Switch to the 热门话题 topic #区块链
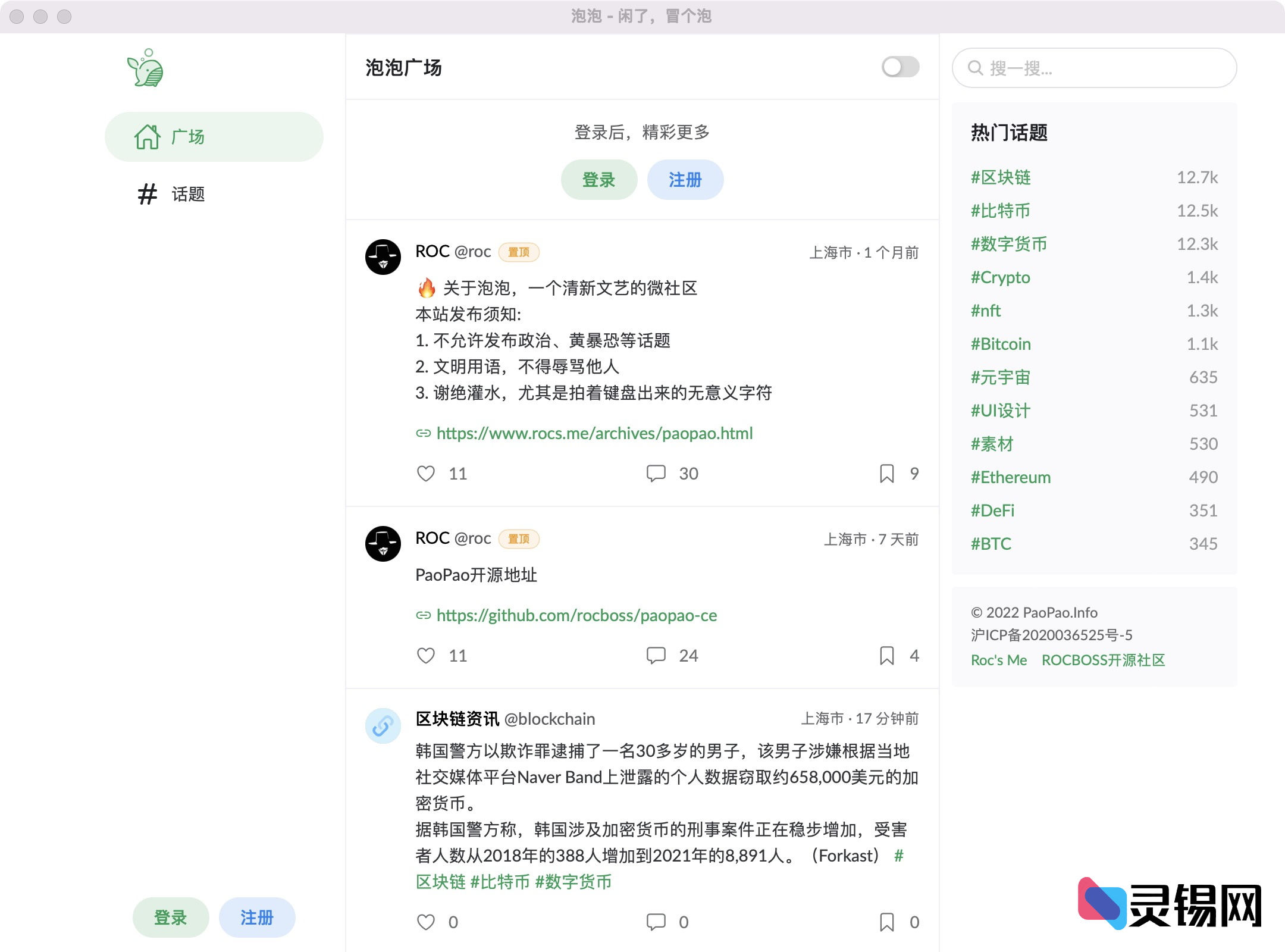The width and height of the screenshot is (1285, 952). click(x=1001, y=177)
